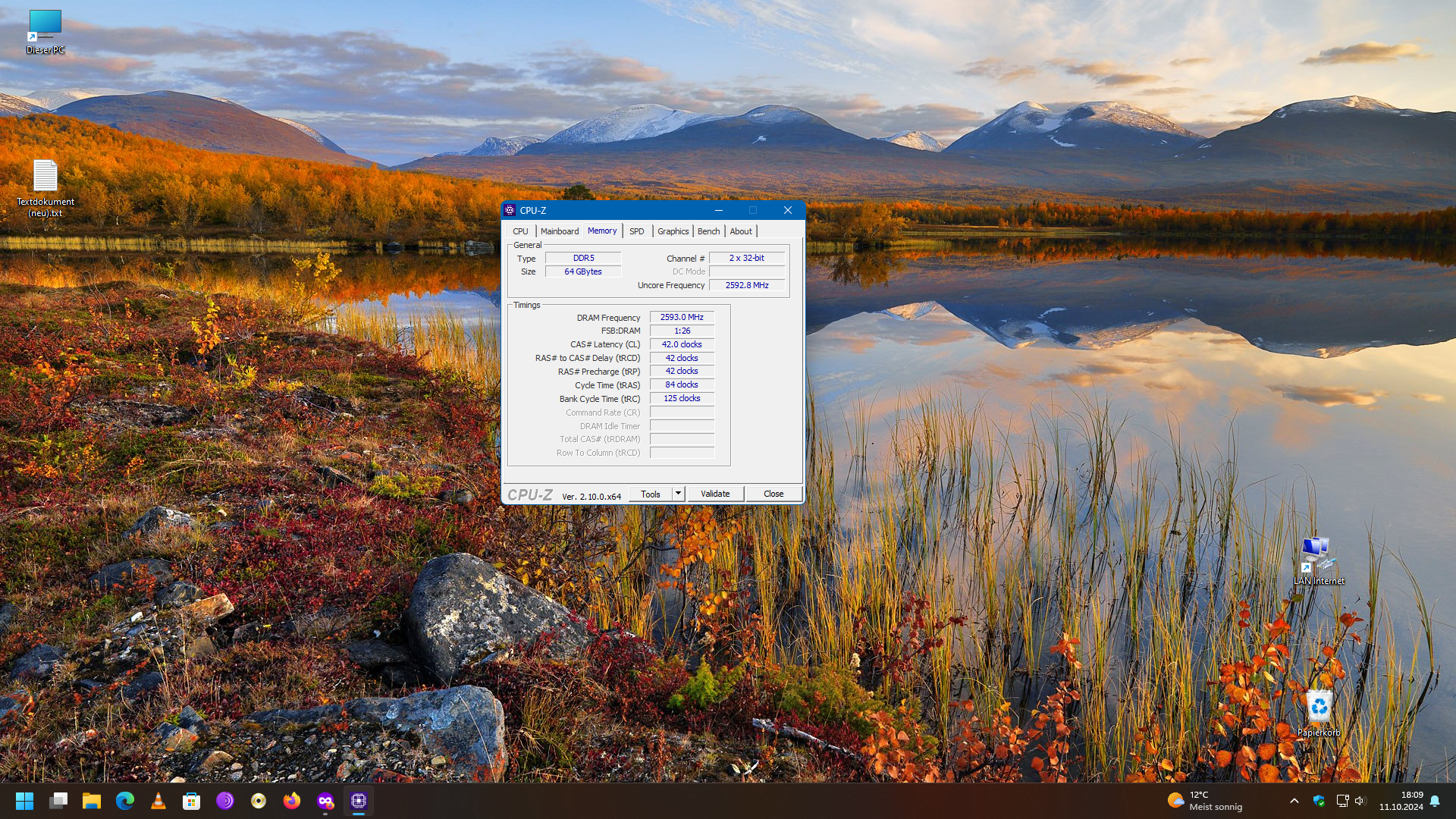Open the speaker volume tray icon
Screen dimensions: 1456x819
click(1360, 801)
